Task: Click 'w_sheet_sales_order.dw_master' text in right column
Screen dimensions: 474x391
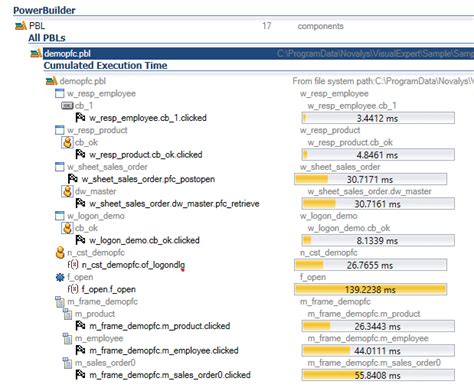Action: [369, 191]
